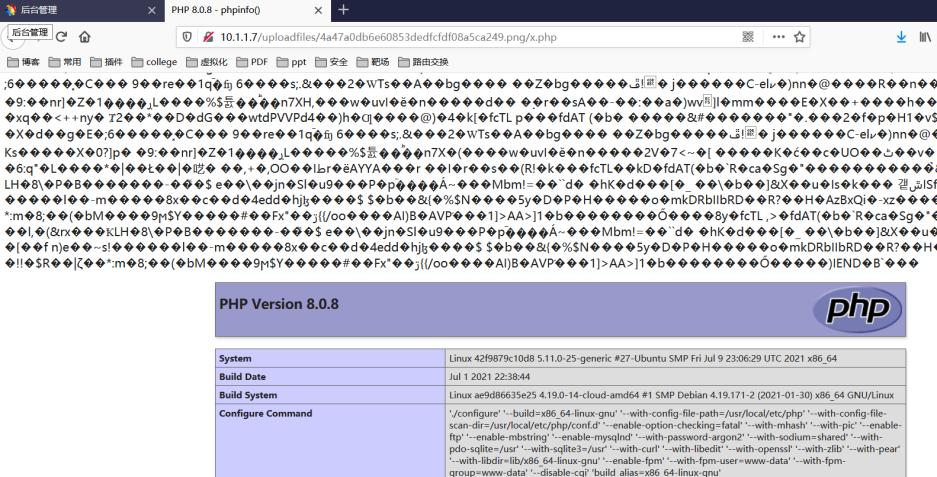Bookmark this page with the star icon

coord(800,37)
